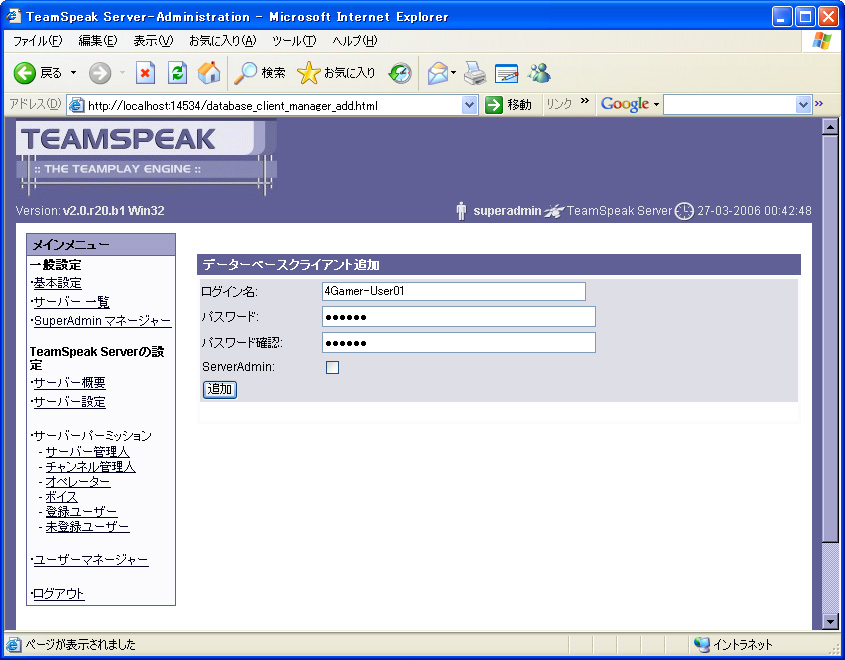Click the TeamSpeak logo banner
This screenshot has width=845, height=660.
coord(146,156)
